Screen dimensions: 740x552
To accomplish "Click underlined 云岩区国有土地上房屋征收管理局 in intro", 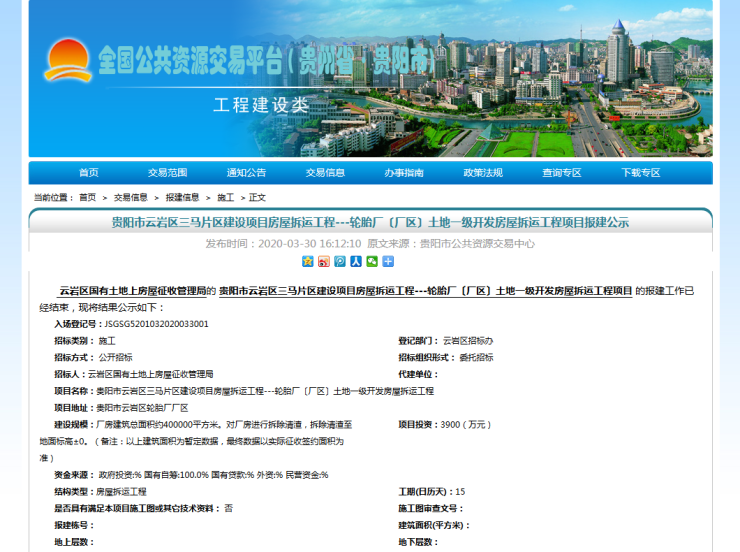I will click(133, 291).
